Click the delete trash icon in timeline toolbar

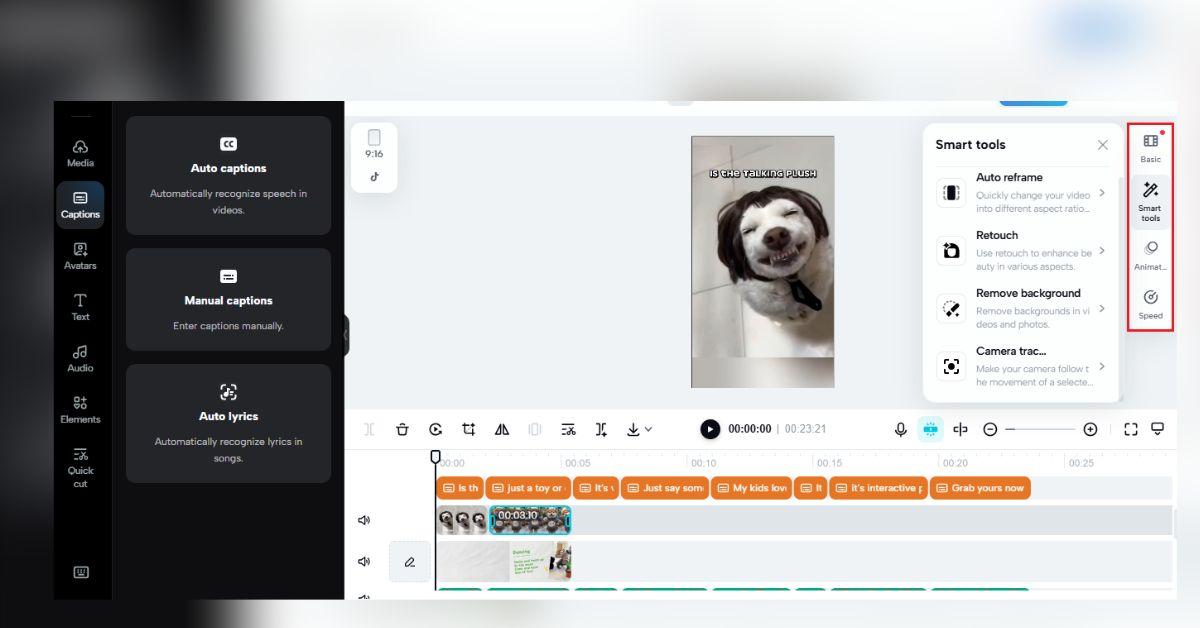(402, 429)
